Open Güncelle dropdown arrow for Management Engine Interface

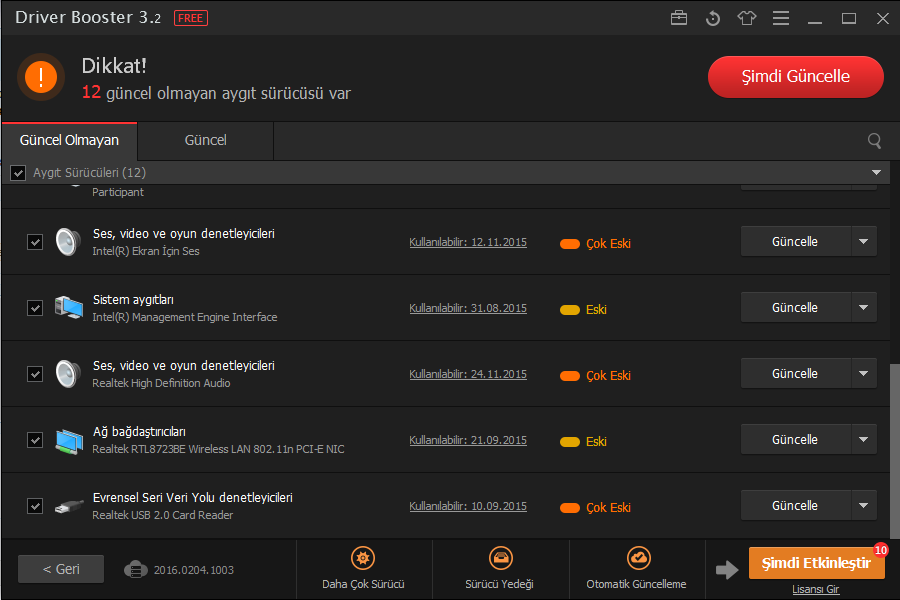[x=863, y=307]
